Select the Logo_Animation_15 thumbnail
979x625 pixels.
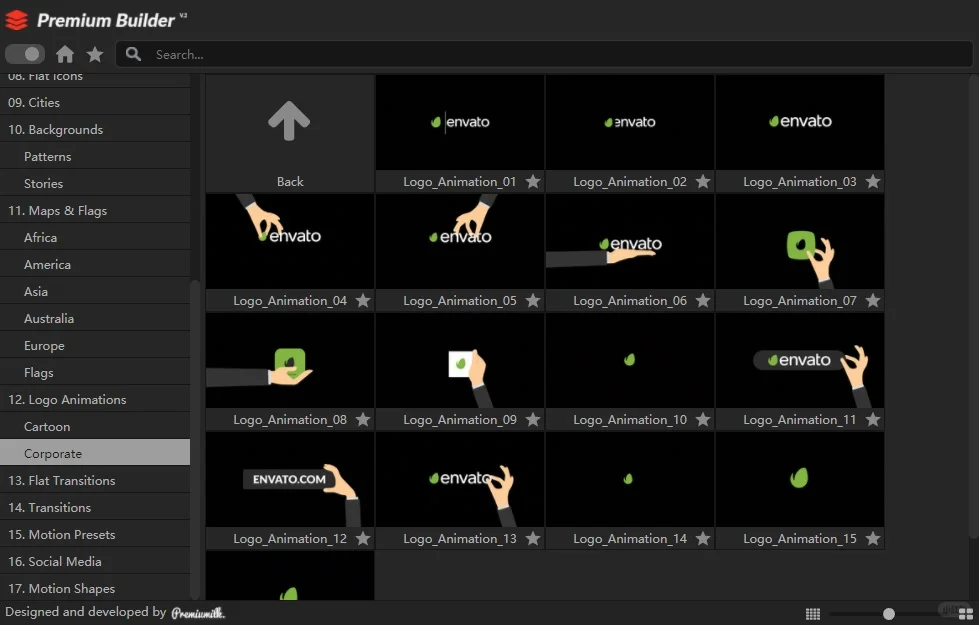pyautogui.click(x=800, y=480)
